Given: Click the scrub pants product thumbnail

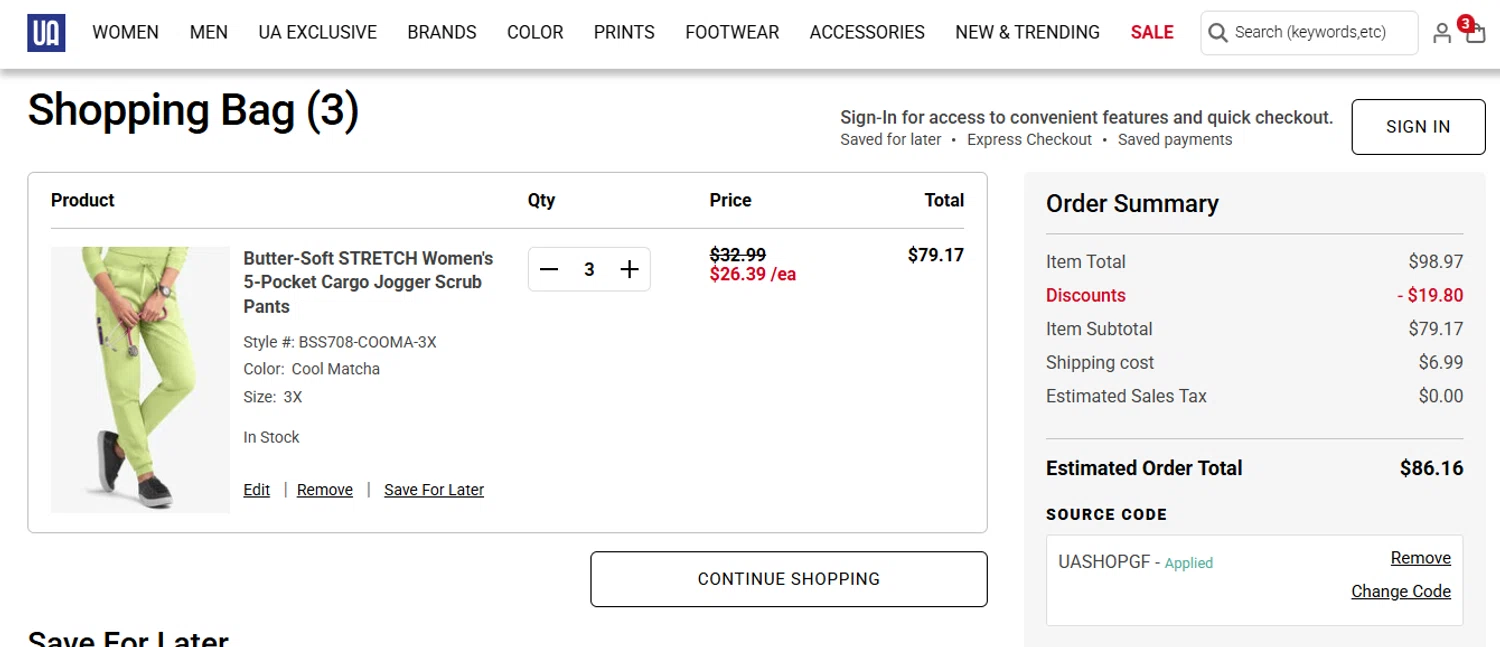Looking at the screenshot, I should (x=140, y=379).
